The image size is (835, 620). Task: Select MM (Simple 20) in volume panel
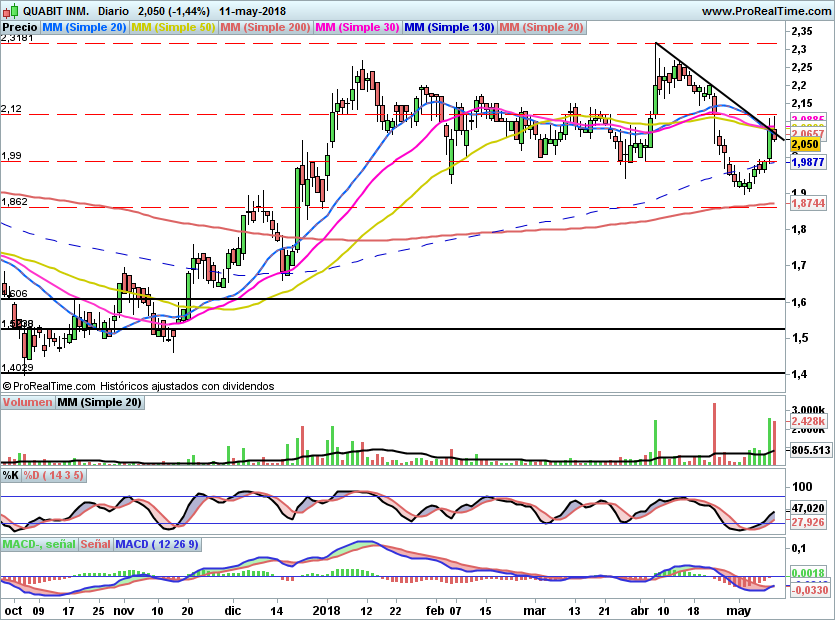[x=100, y=403]
